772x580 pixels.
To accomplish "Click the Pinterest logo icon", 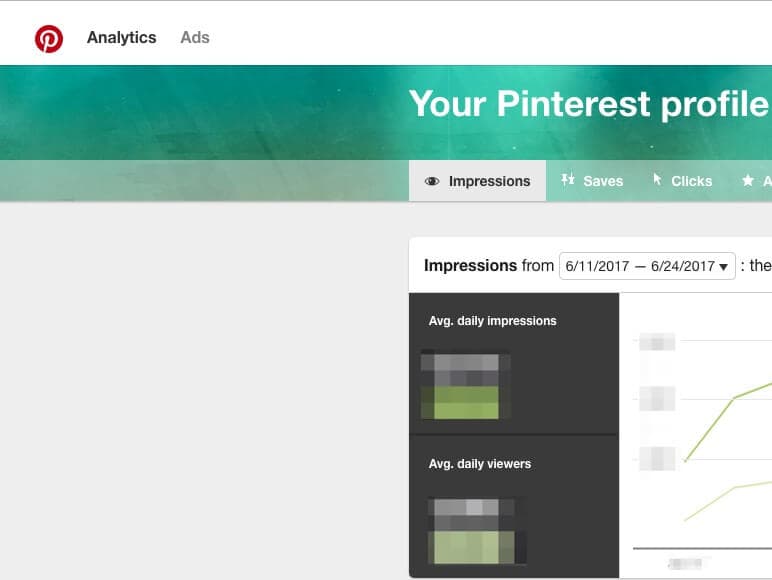I will tap(49, 38).
